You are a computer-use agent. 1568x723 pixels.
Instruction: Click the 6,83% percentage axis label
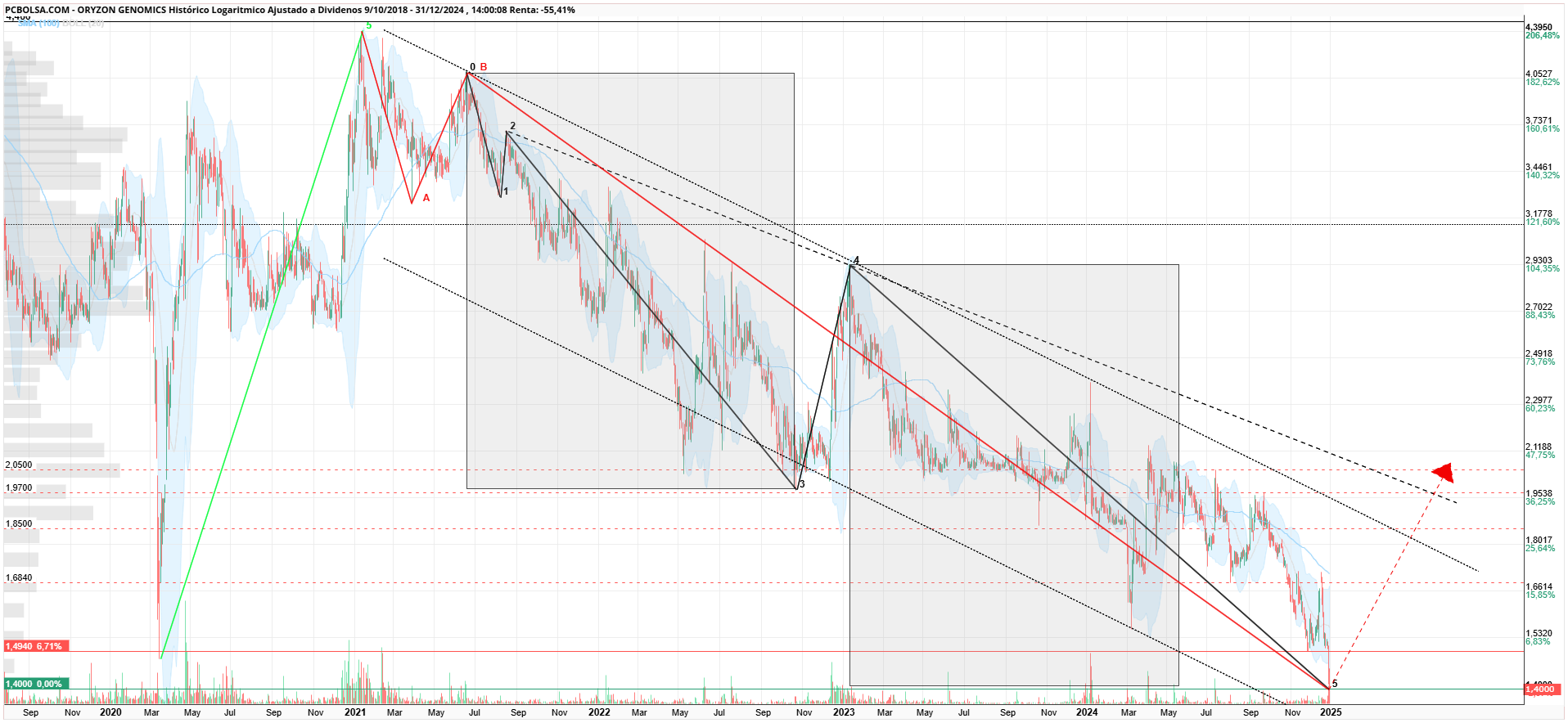(1538, 641)
